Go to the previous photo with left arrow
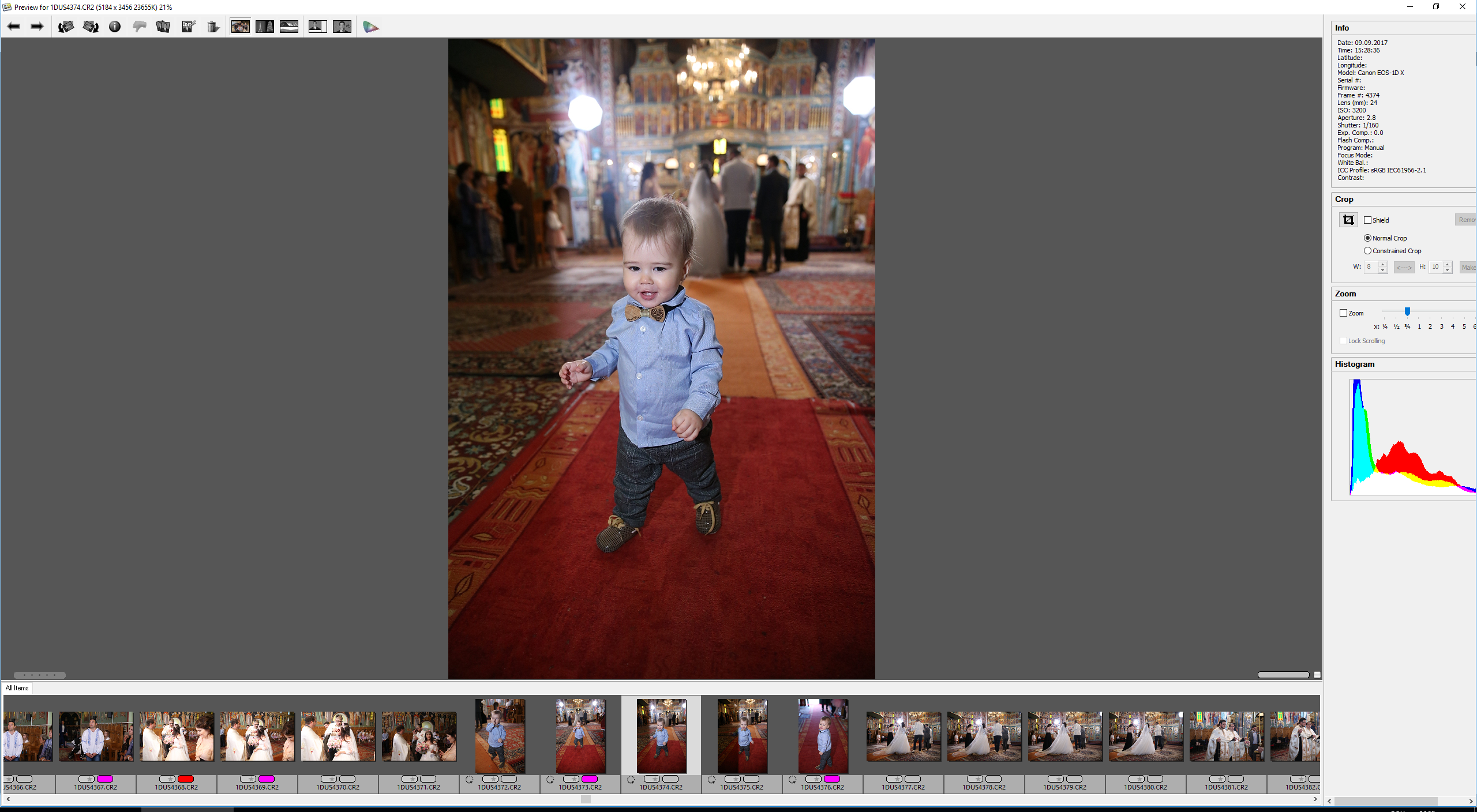Screen dimensions: 1477x812 coord(14,27)
